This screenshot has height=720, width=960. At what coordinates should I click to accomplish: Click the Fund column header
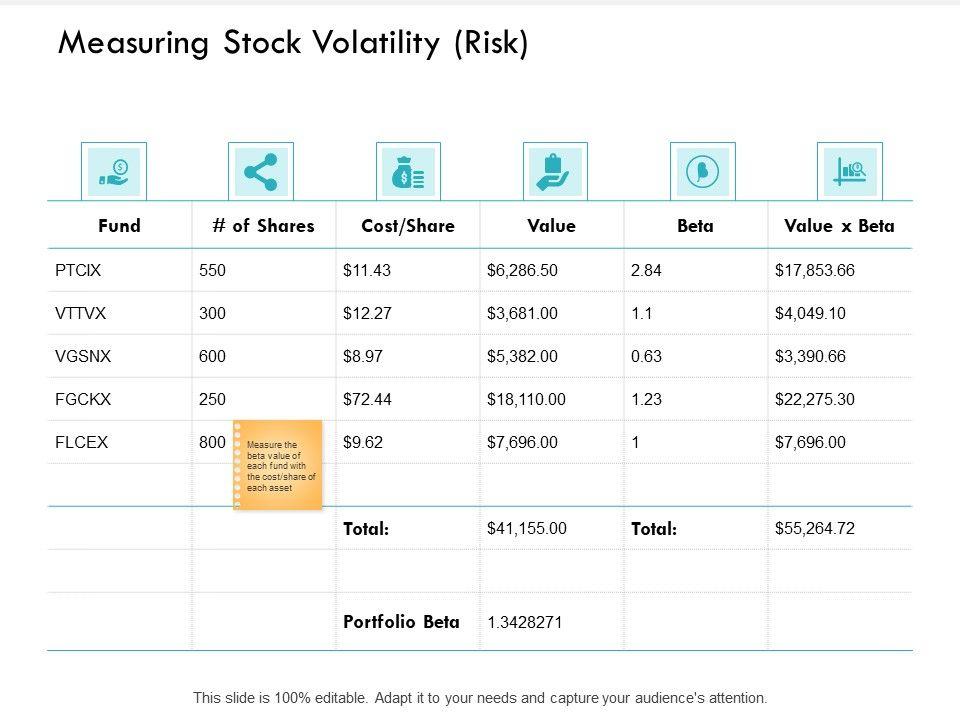[119, 226]
